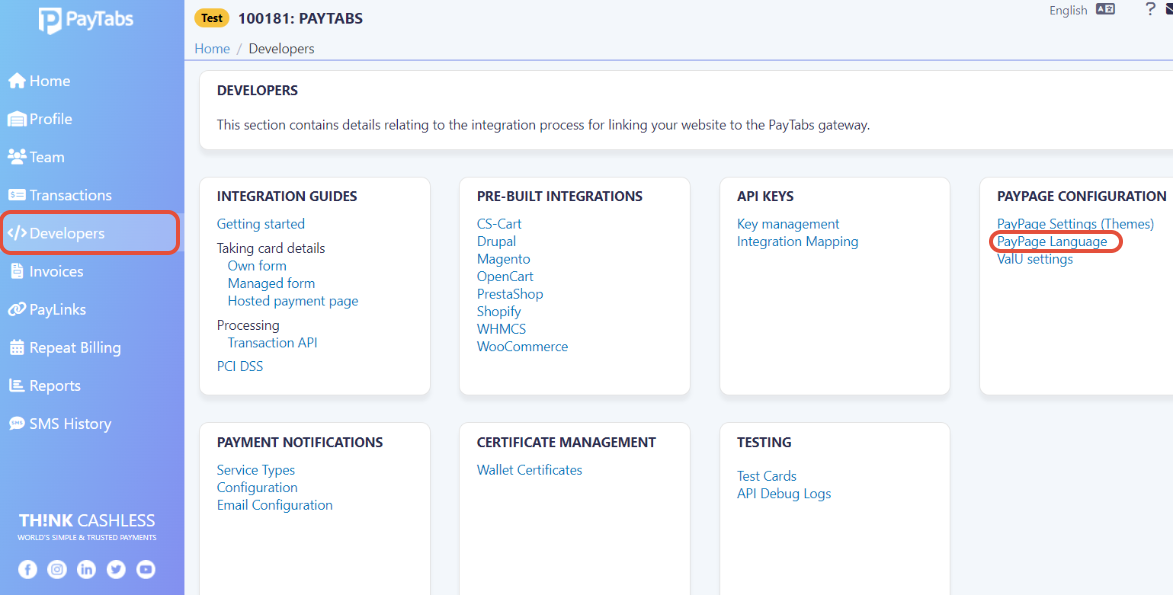Open the PayPage Language link
Viewport: 1173px width, 595px height.
coord(1052,242)
